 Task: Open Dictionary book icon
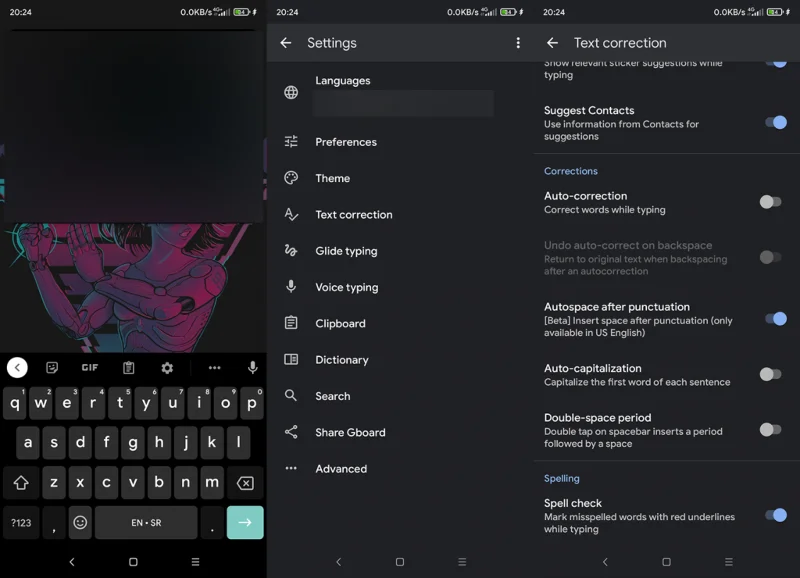click(x=291, y=359)
